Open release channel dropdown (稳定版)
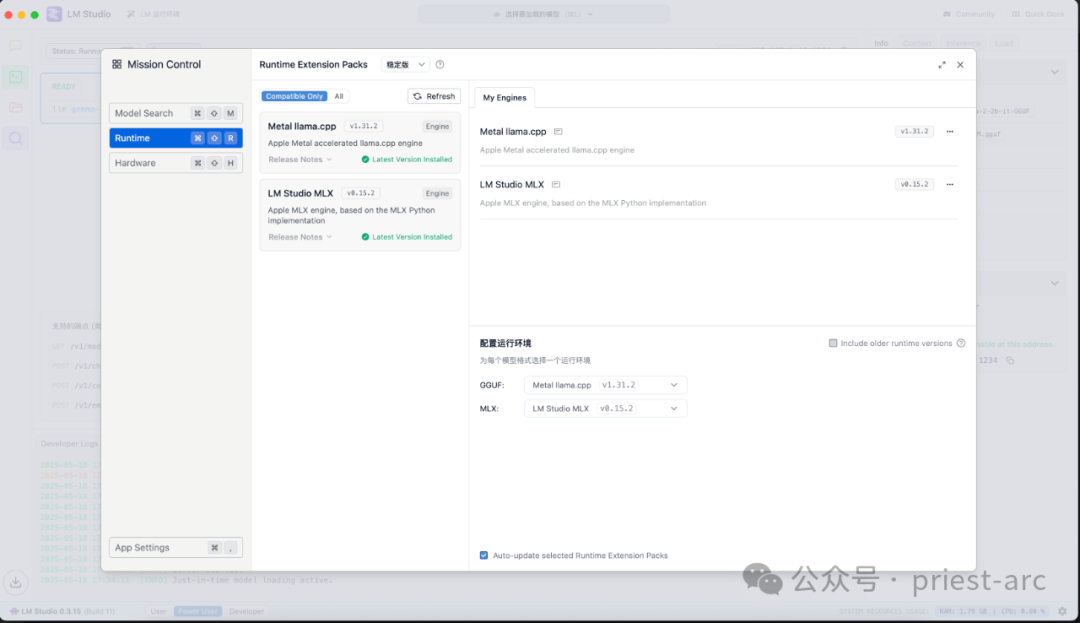The image size is (1080, 623). click(x=405, y=65)
